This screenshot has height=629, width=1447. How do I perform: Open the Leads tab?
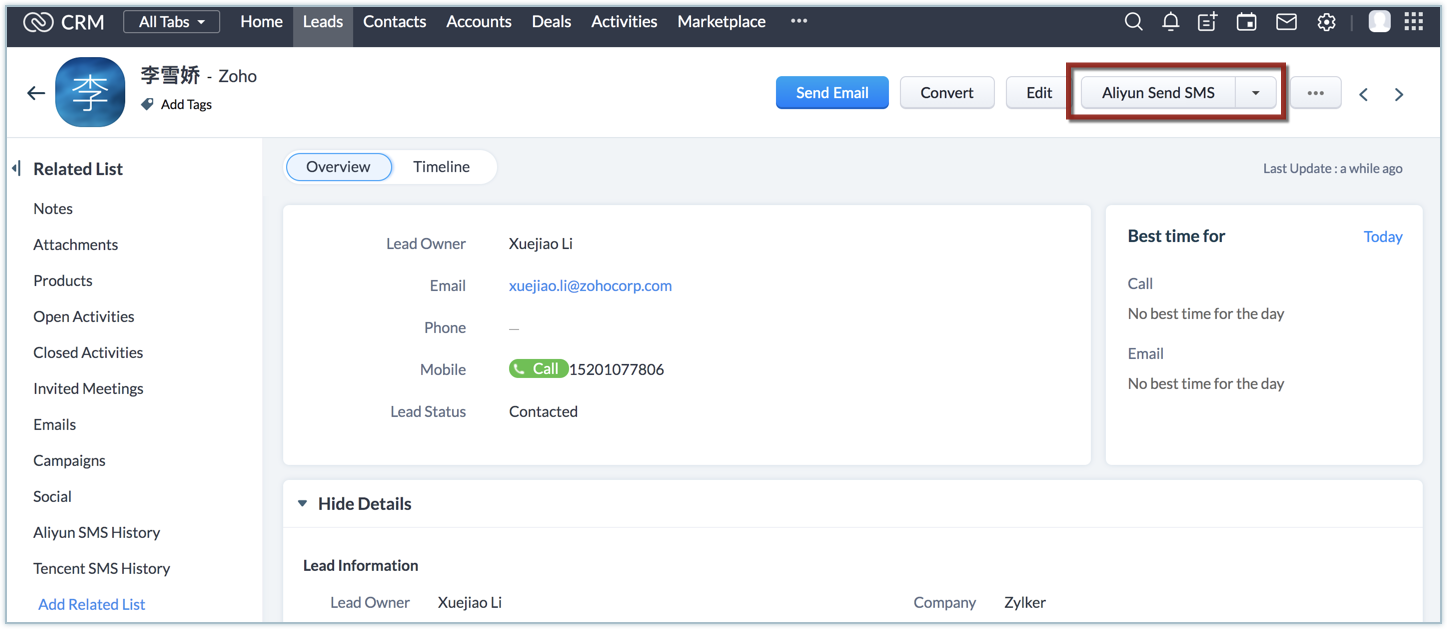[x=323, y=22]
